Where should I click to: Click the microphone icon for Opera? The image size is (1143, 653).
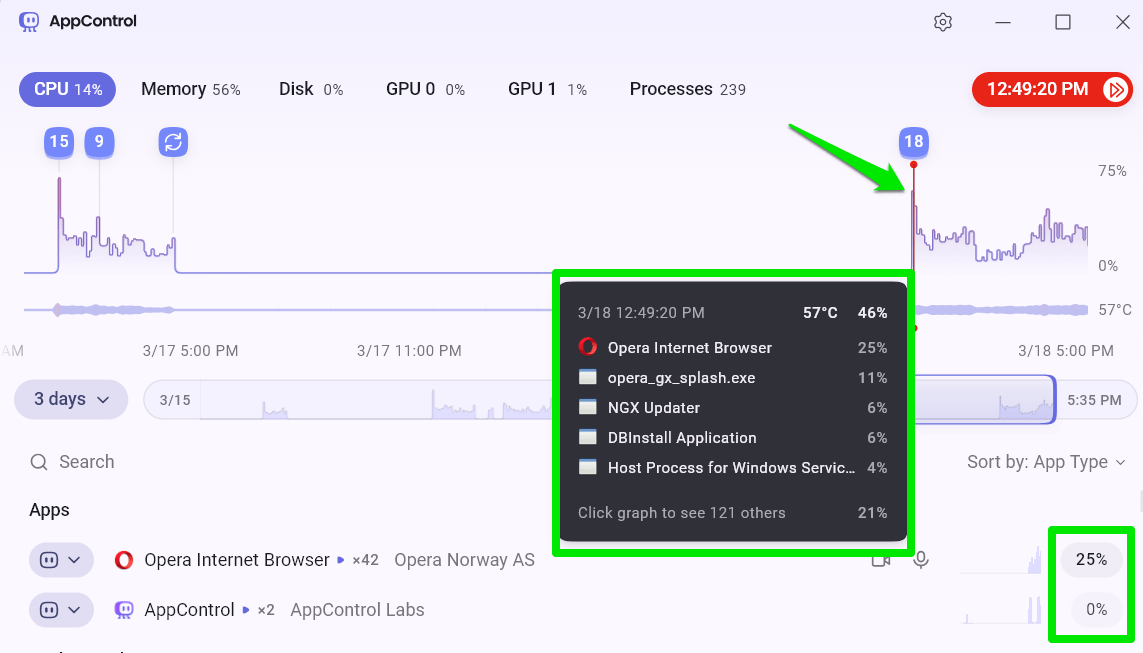coord(921,560)
